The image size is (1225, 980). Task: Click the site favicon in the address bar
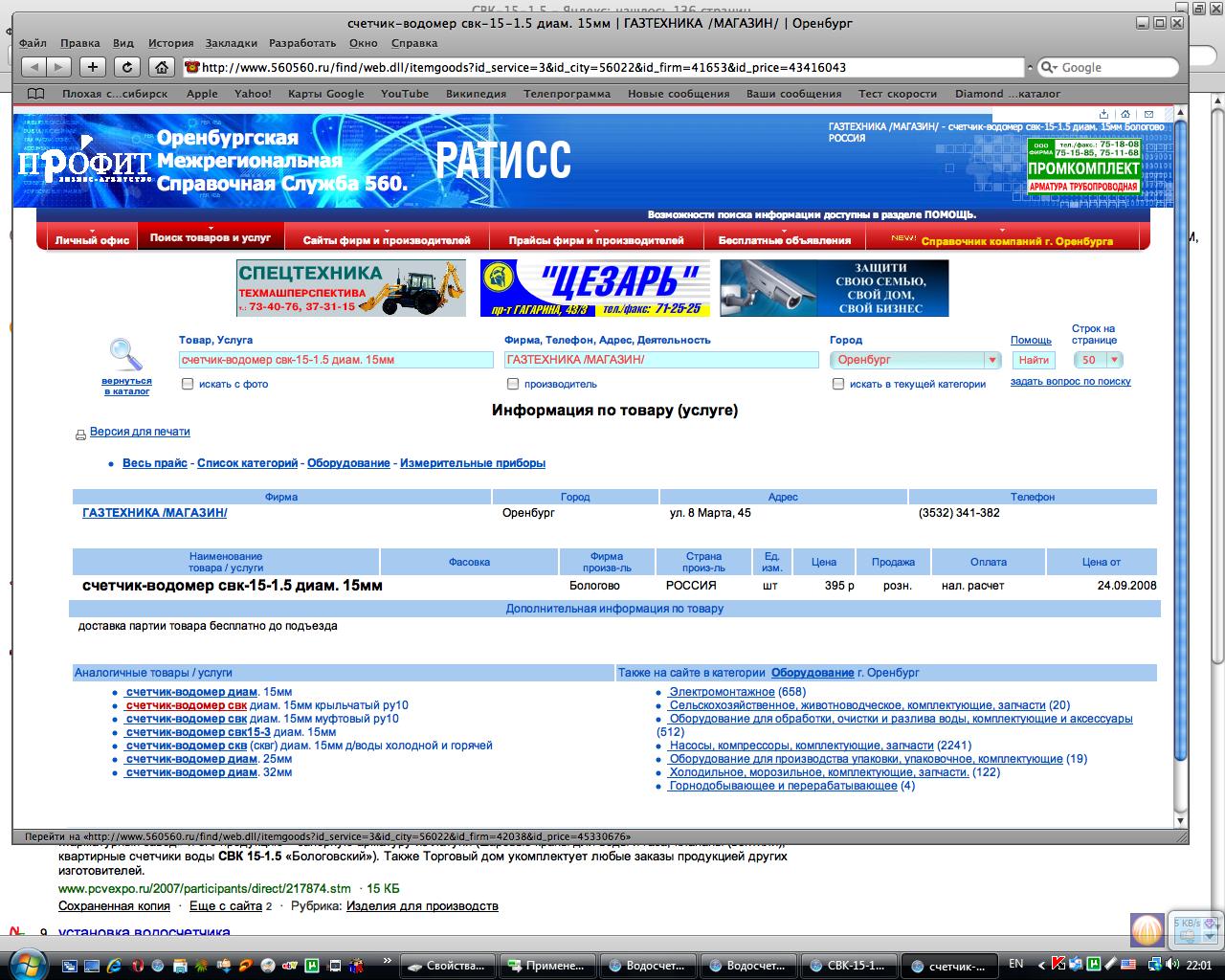pyautogui.click(x=192, y=67)
